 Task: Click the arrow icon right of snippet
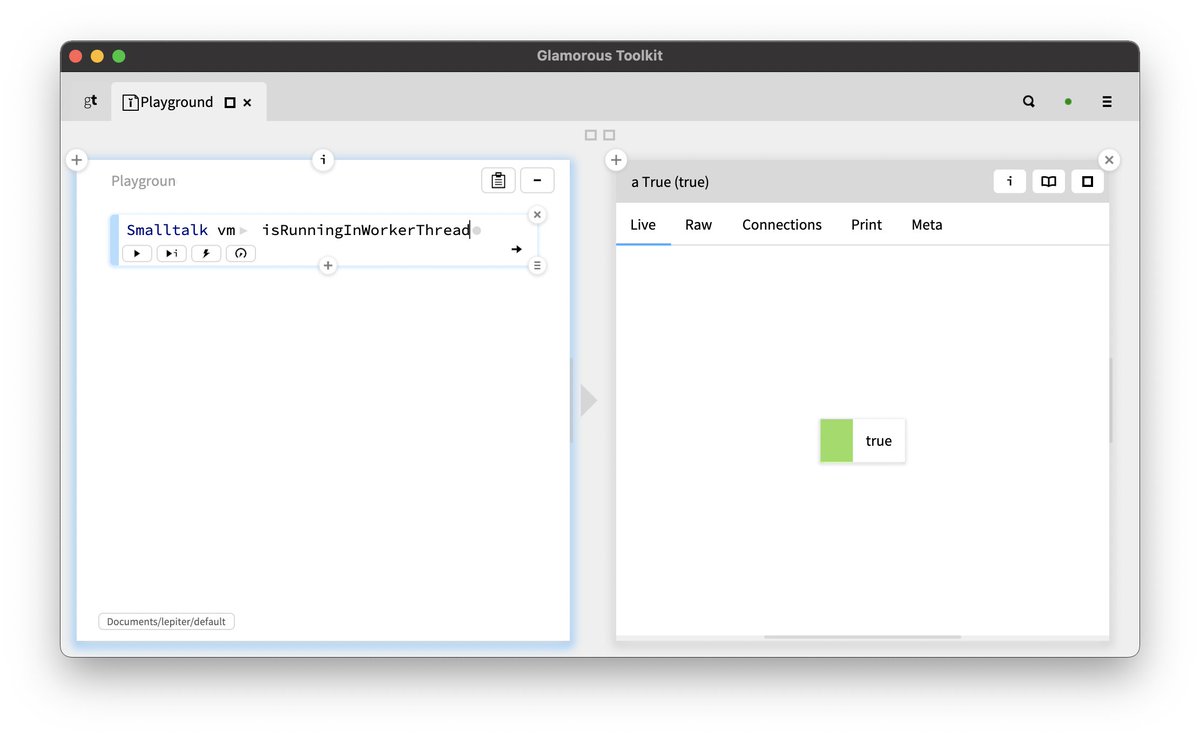(x=517, y=249)
